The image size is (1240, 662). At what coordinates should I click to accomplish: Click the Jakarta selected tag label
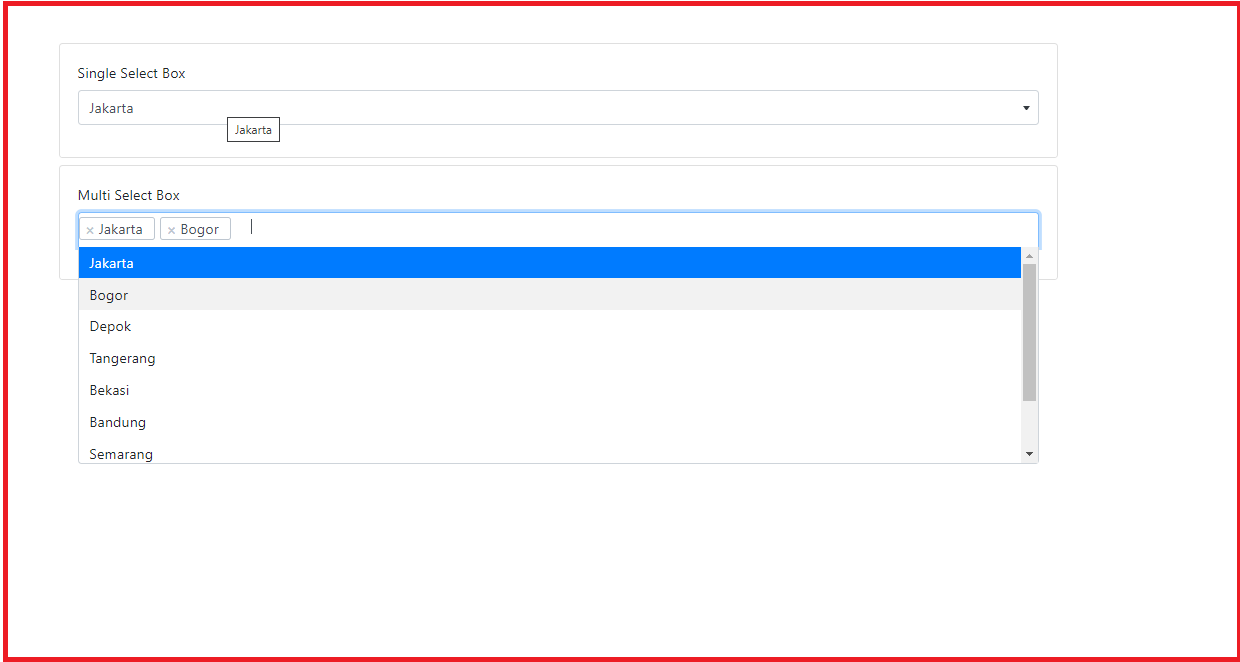coord(121,229)
